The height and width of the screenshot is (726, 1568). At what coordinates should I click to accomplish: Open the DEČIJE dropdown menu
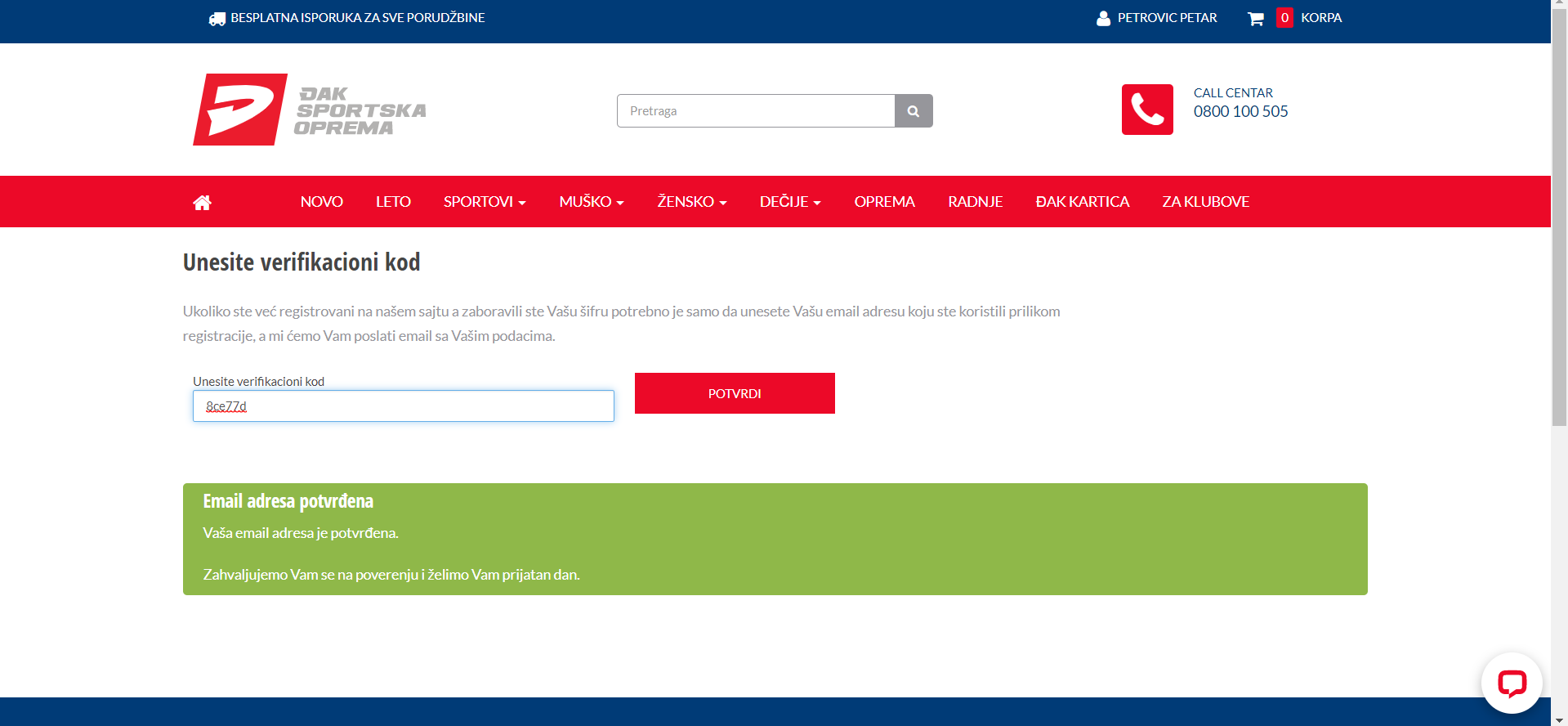point(789,202)
